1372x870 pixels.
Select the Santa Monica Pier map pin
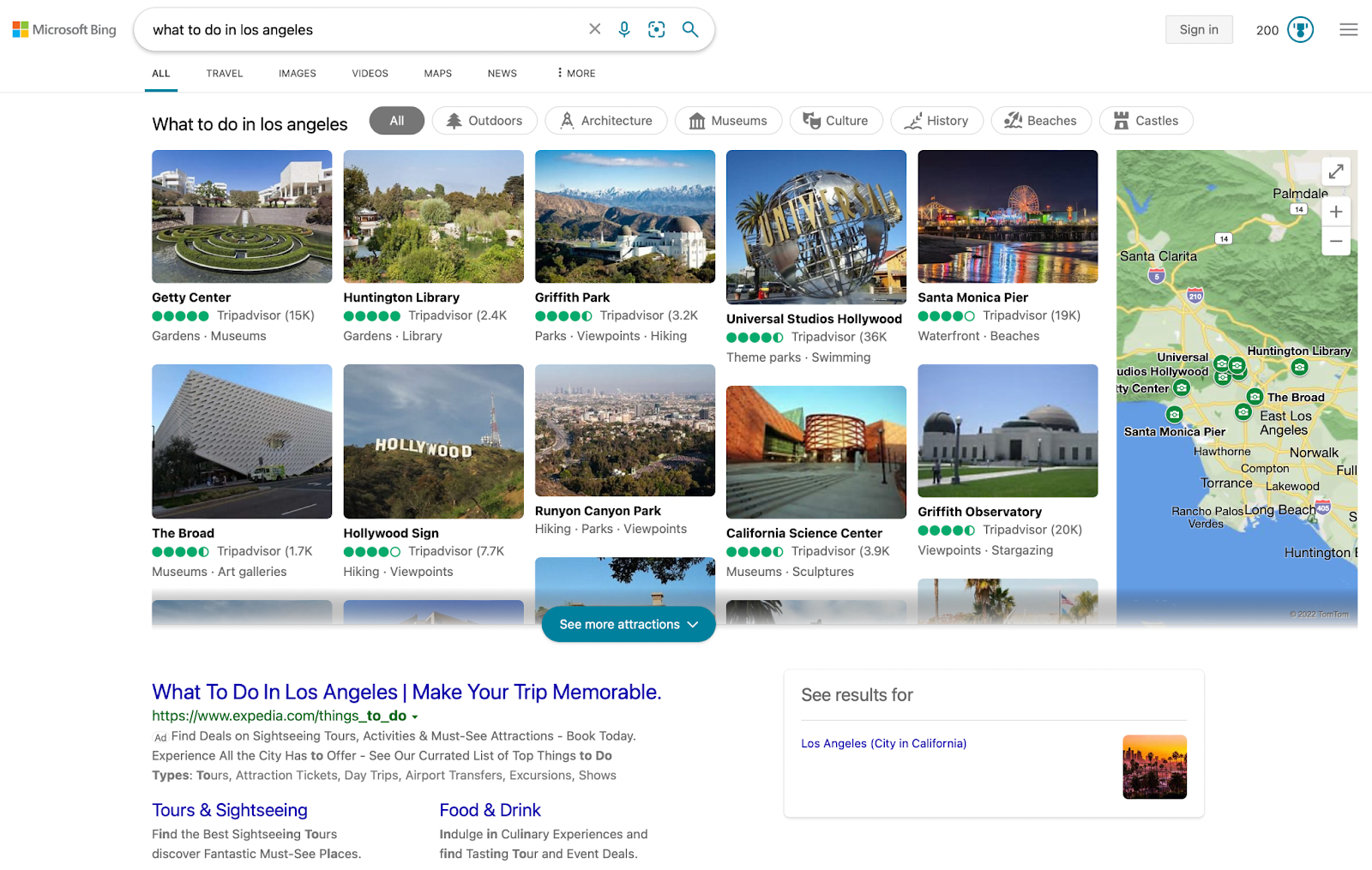click(x=1175, y=415)
